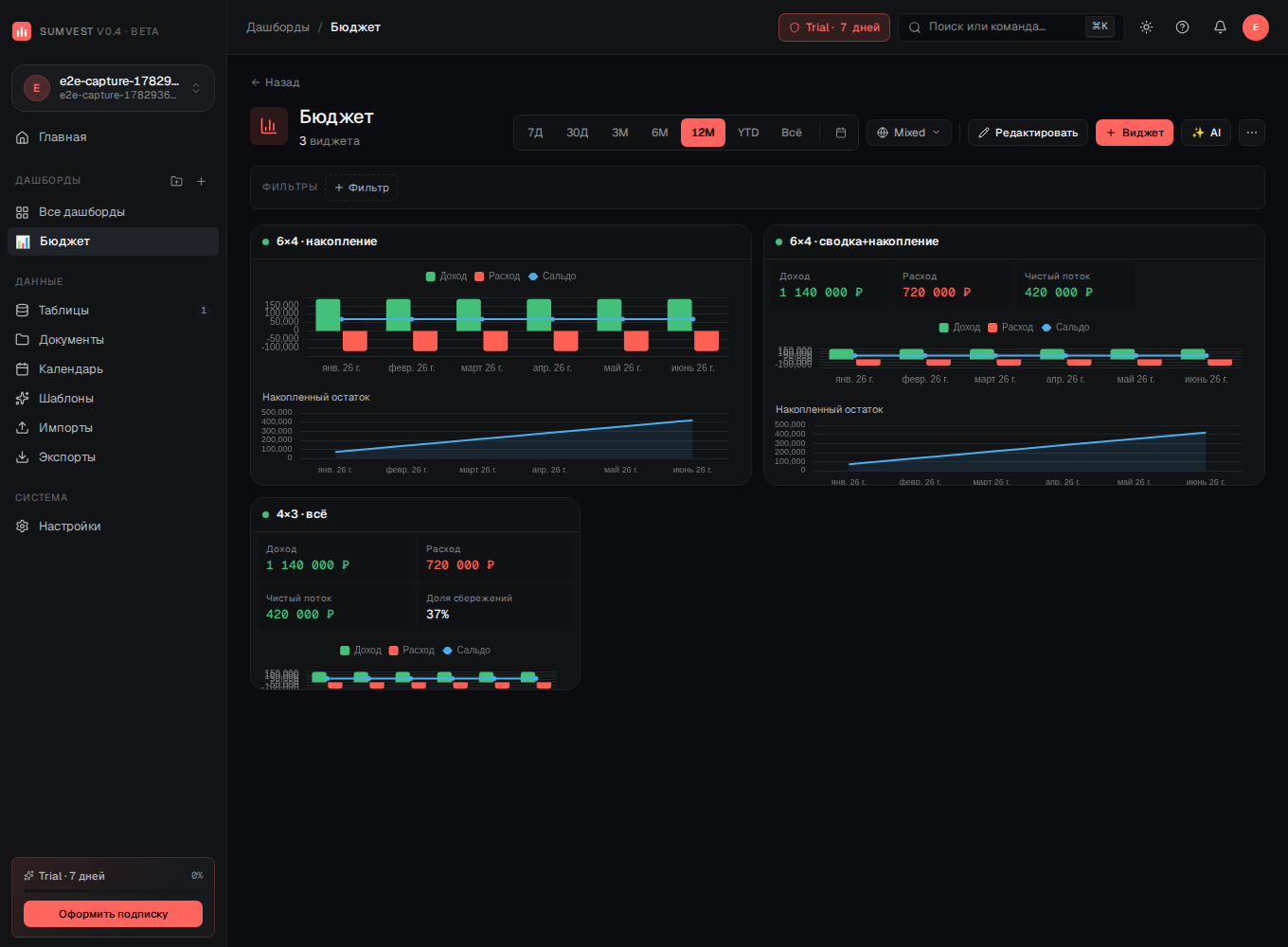Click the Trial progress bar
1288x947 pixels.
(113, 891)
